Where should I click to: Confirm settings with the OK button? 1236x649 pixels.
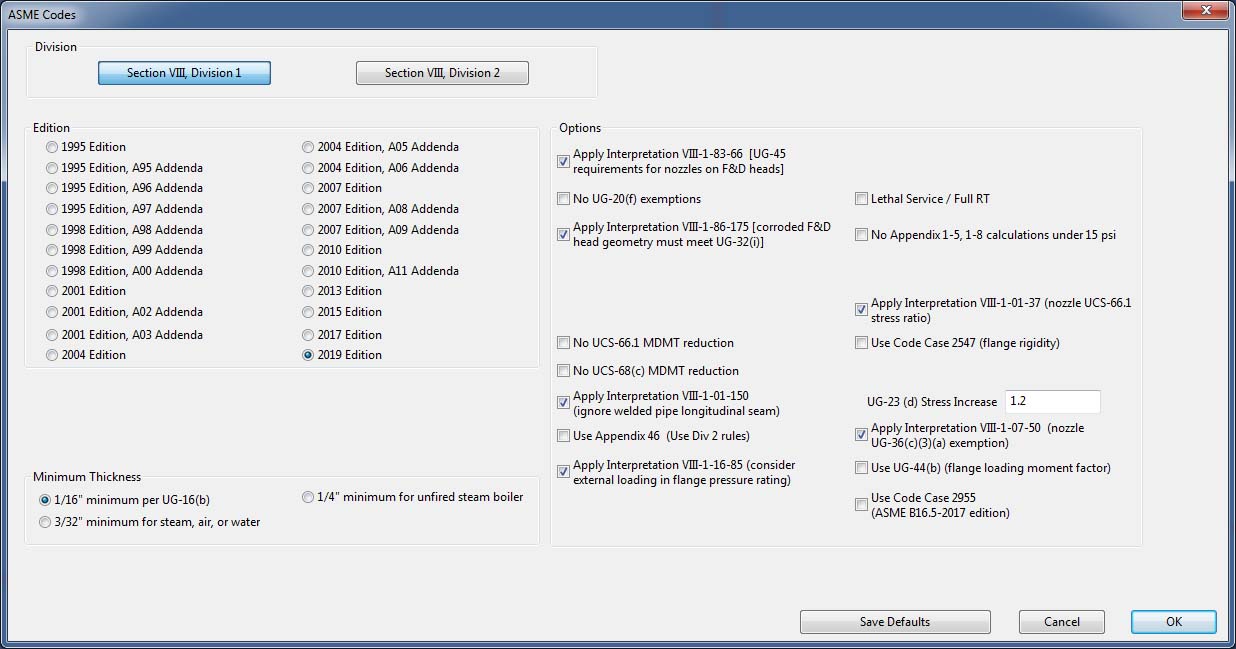[x=1174, y=622]
